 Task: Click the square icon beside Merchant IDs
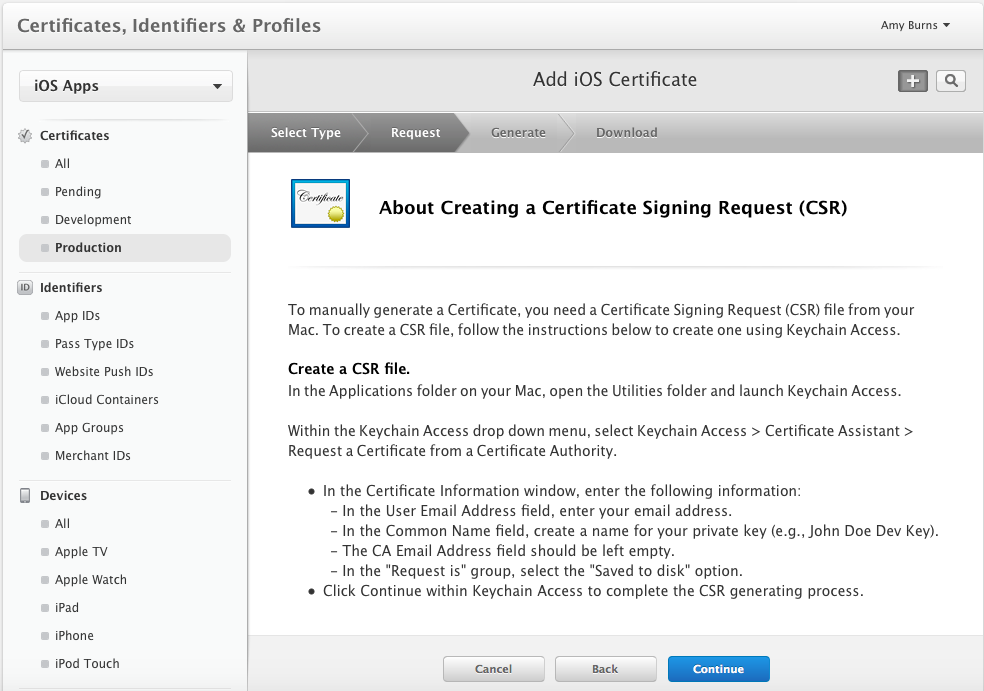44,455
